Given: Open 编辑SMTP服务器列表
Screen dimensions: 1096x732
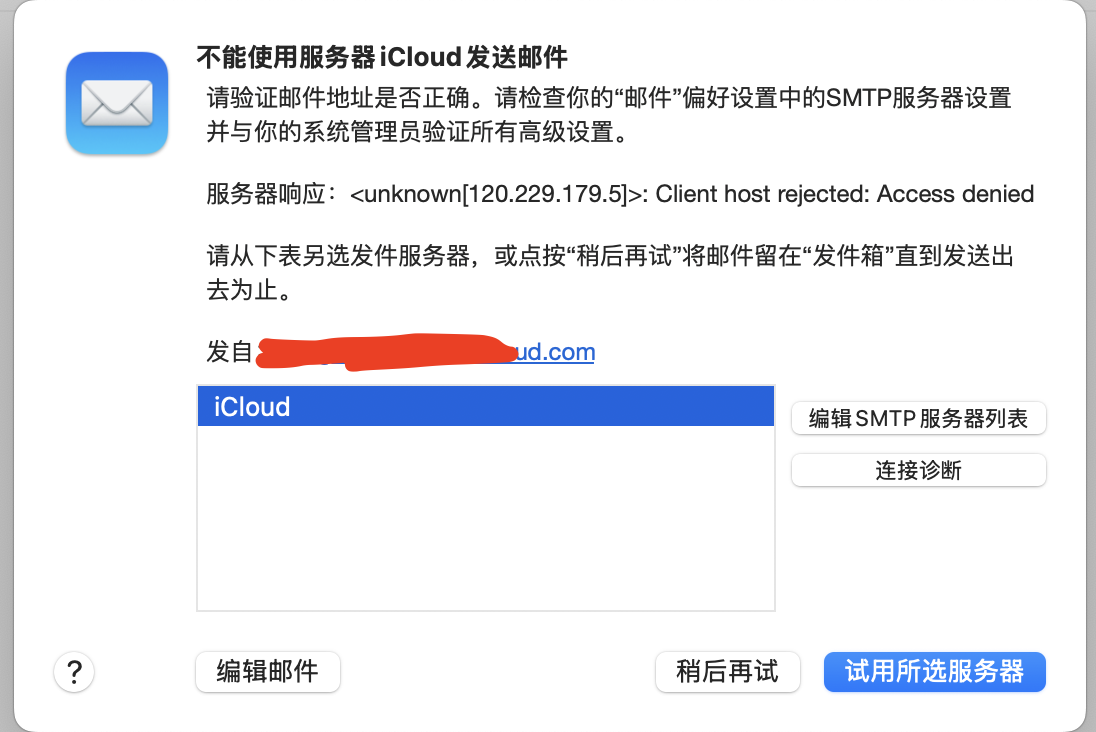Looking at the screenshot, I should pos(918,419).
